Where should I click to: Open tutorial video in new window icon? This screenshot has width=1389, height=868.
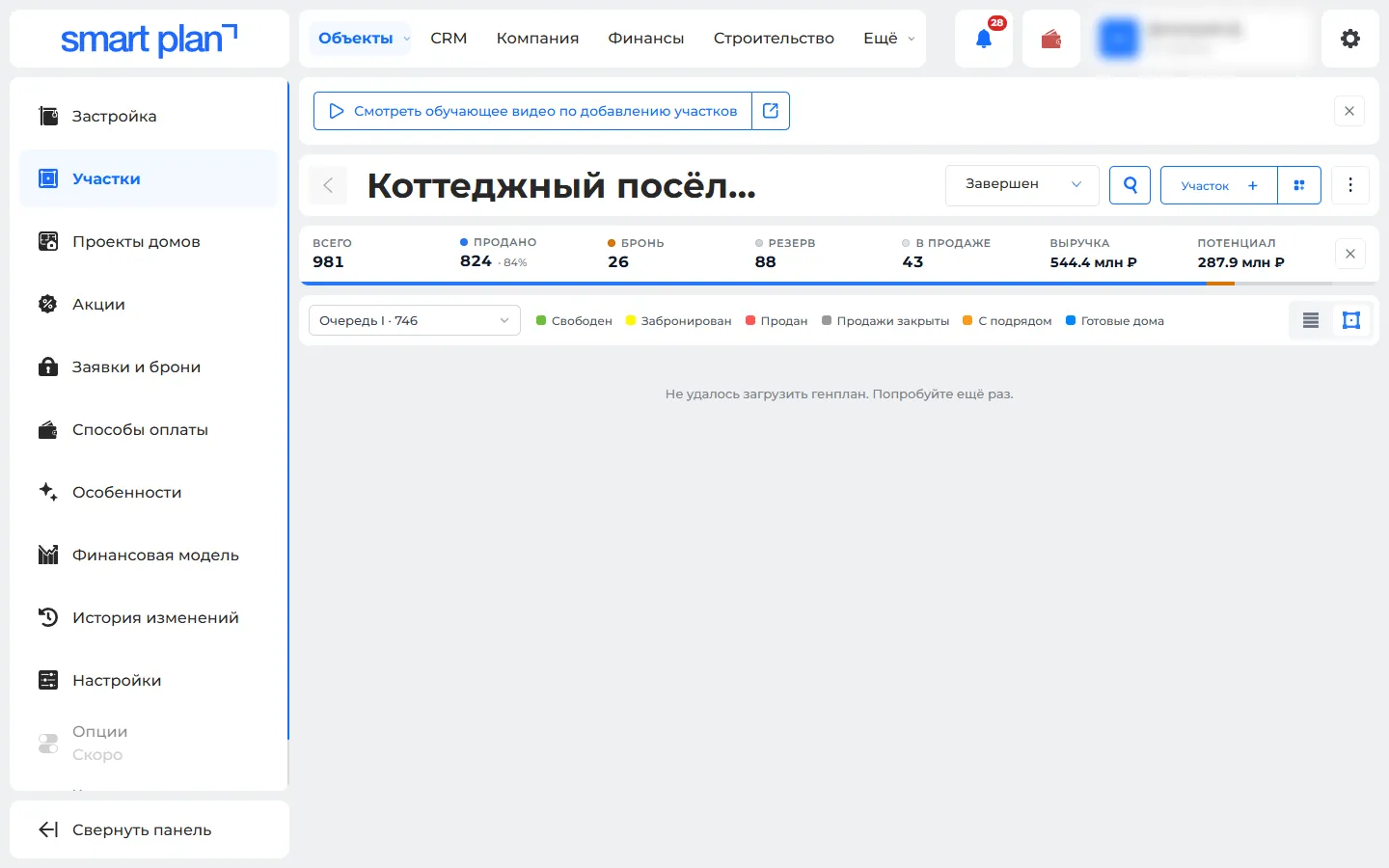point(771,111)
